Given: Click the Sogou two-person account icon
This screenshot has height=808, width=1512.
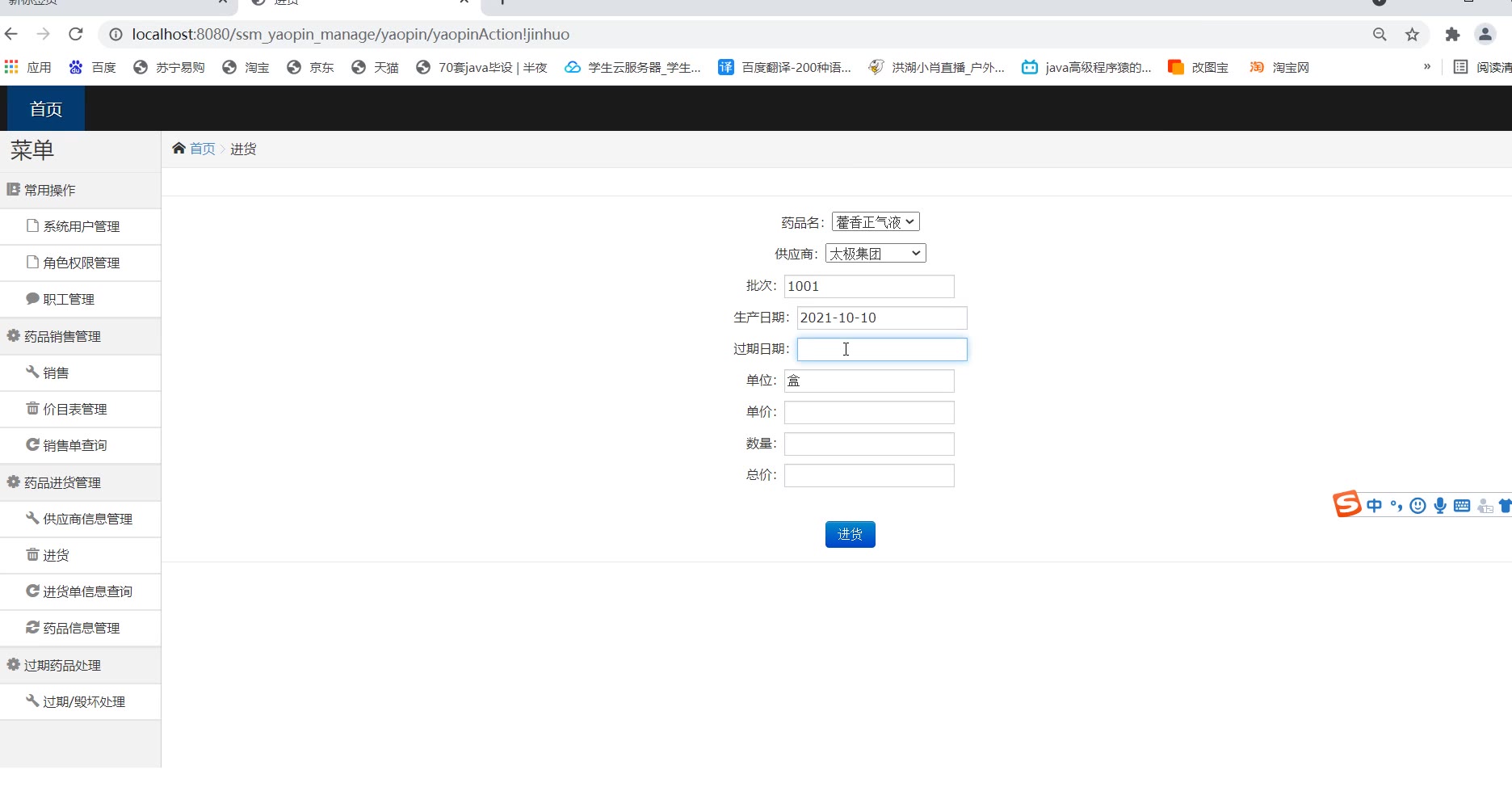Looking at the screenshot, I should (x=1485, y=506).
